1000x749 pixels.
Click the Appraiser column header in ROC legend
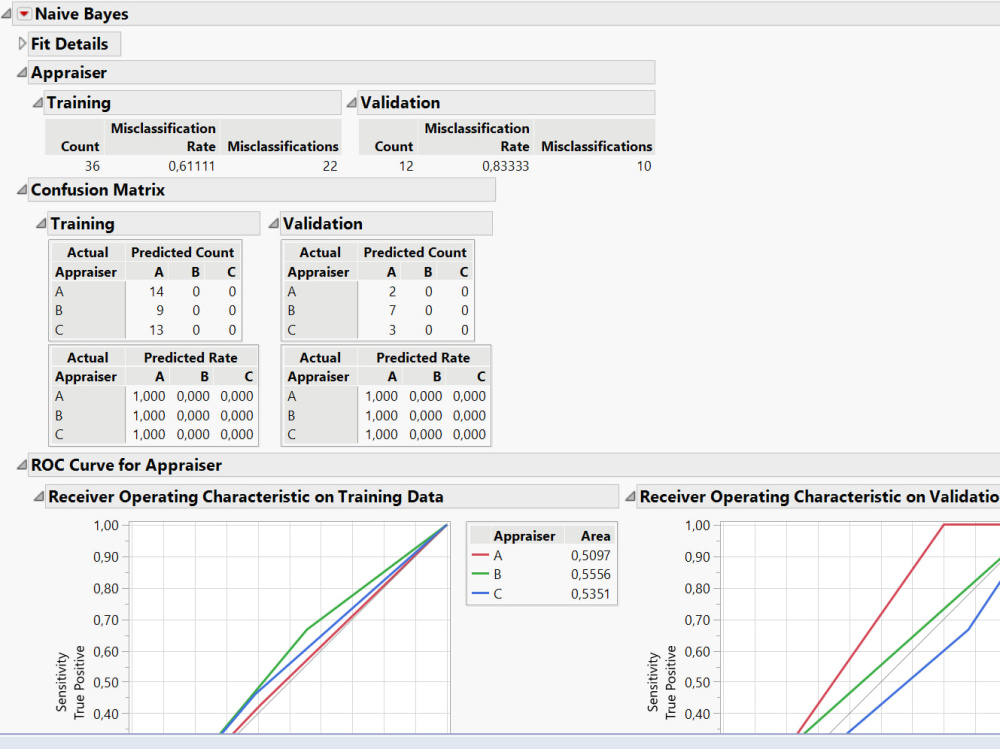[x=524, y=536]
